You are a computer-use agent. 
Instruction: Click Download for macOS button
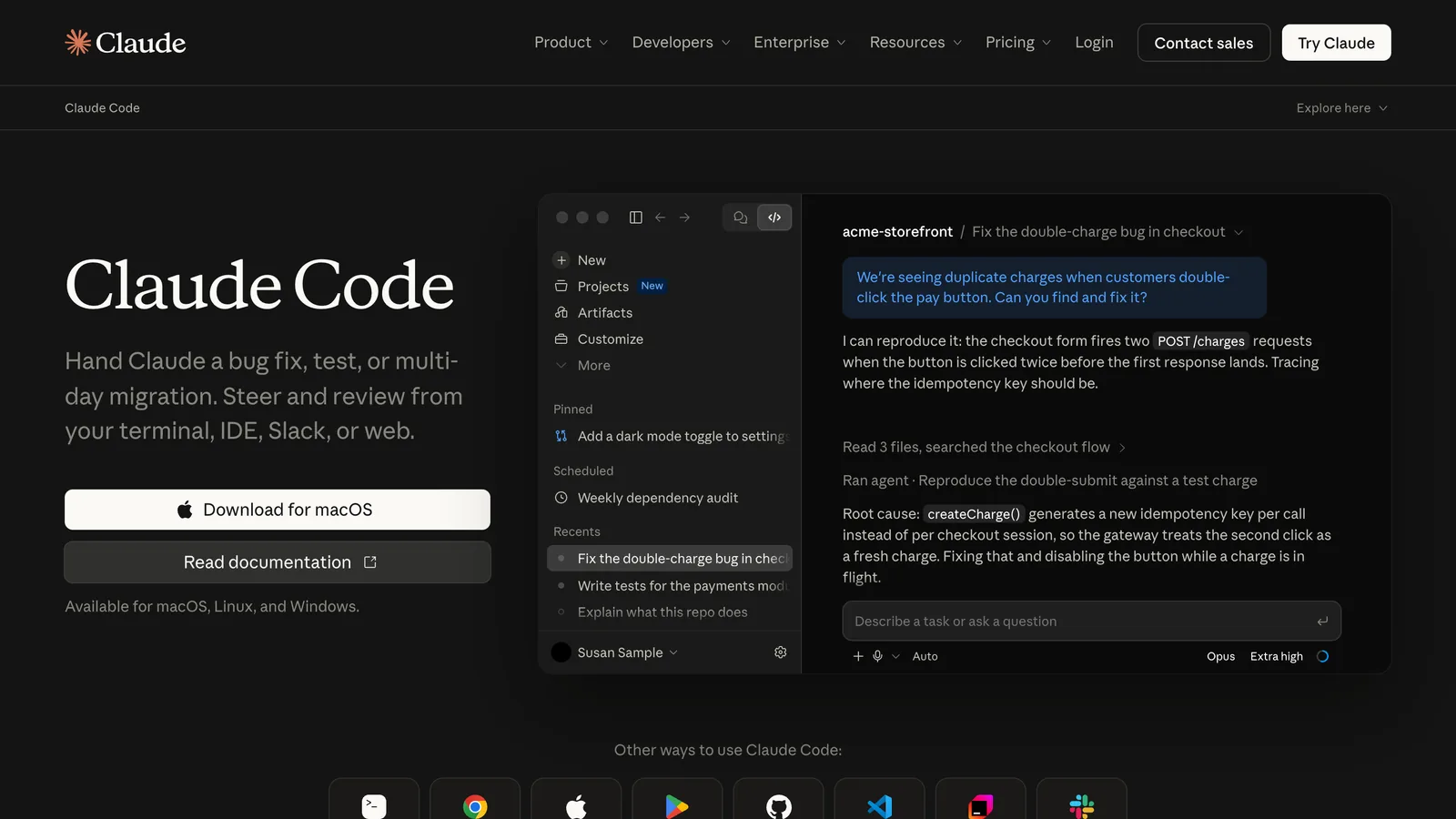point(278,510)
